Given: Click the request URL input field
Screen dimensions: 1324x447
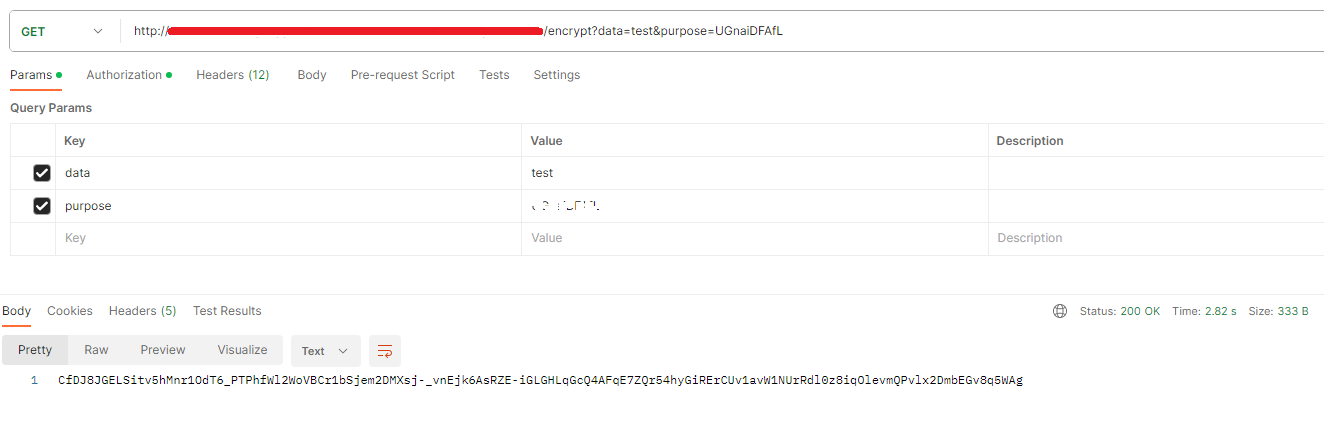Looking at the screenshot, I should click(x=900, y=31).
